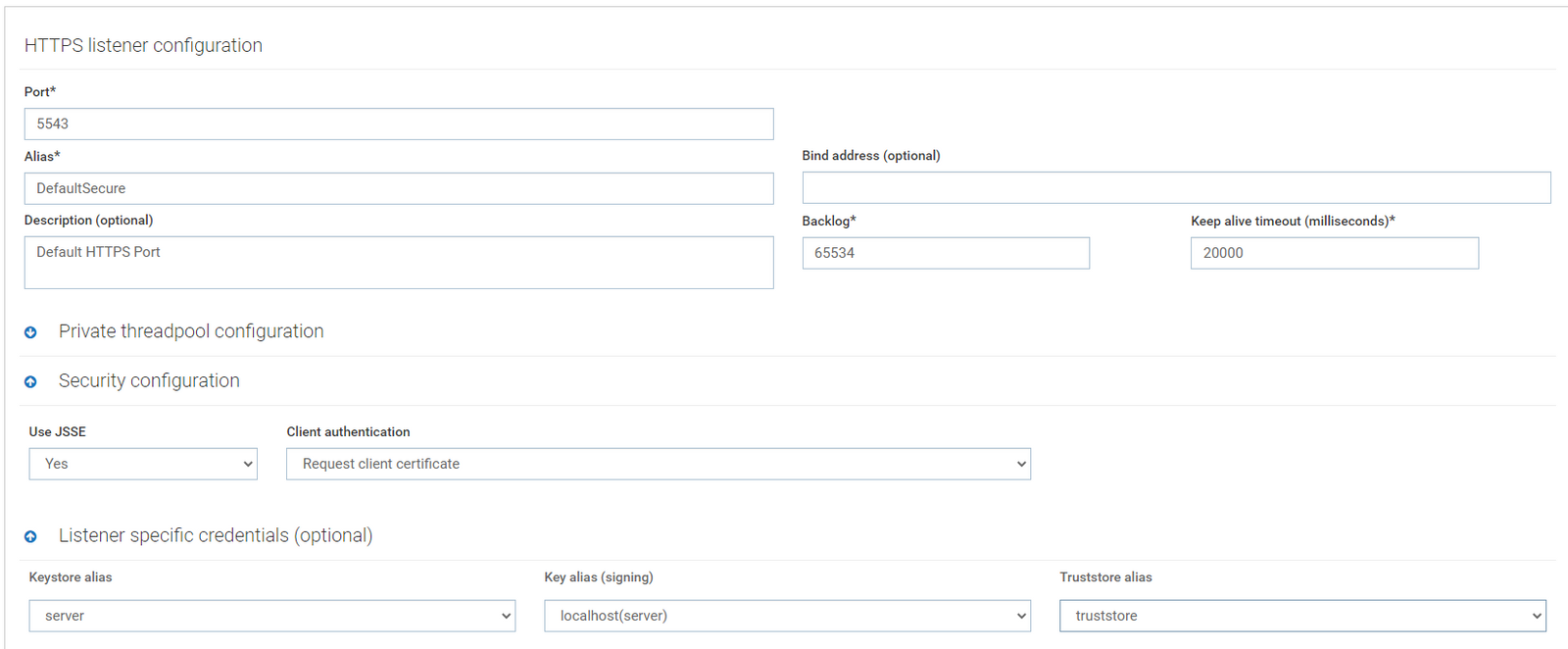Click the Client authentication label text
Image resolution: width=1568 pixels, height=649 pixels.
click(348, 431)
